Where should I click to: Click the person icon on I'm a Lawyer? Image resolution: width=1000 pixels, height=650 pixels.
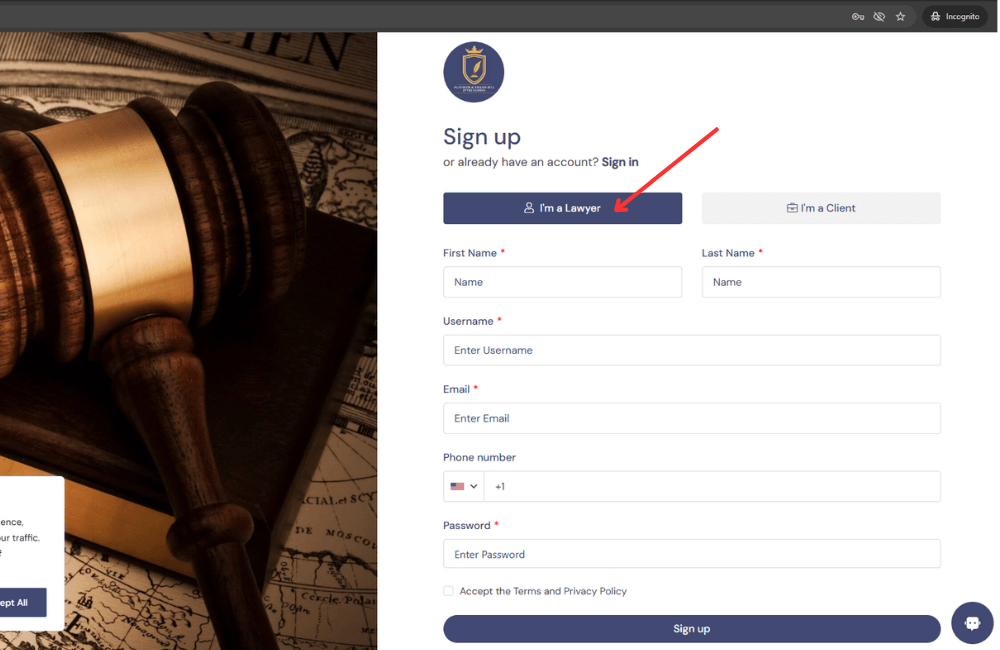pyautogui.click(x=529, y=208)
